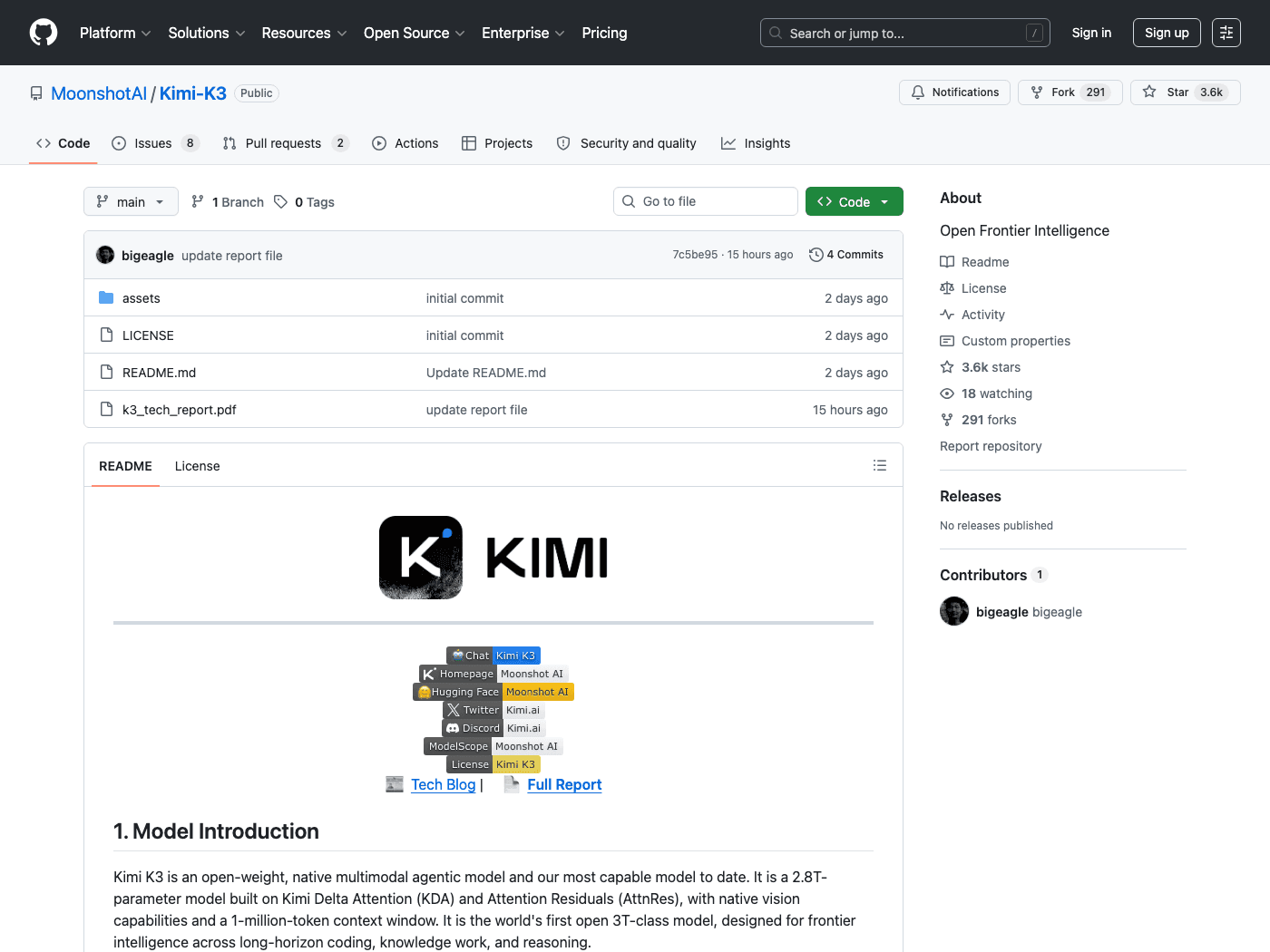Open the ModelScope badge
The height and width of the screenshot is (952, 1270).
click(493, 746)
